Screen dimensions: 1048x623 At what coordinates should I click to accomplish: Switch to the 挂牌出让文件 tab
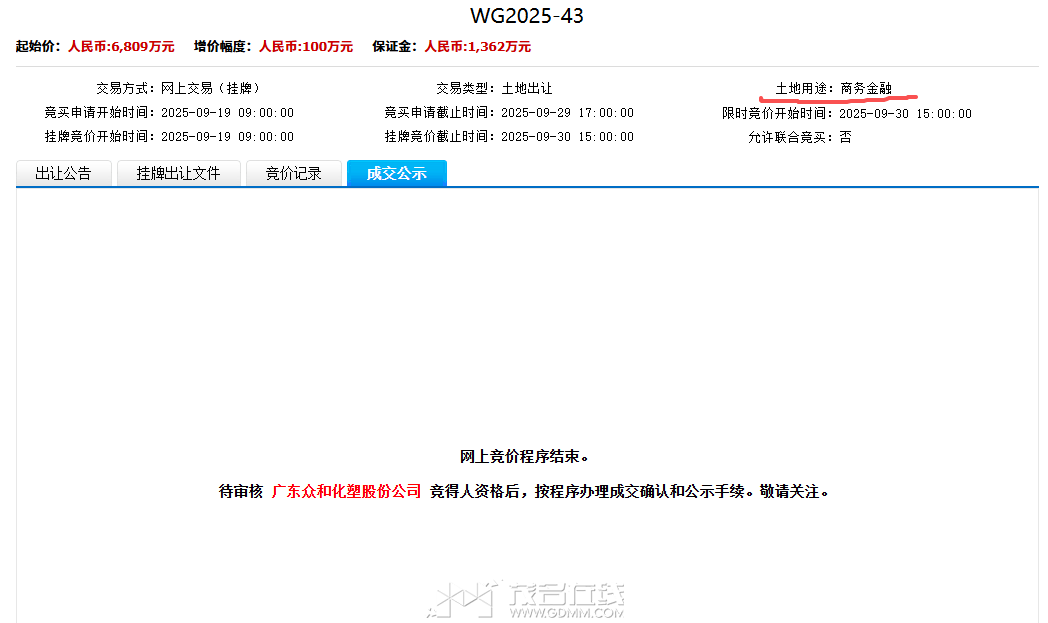pyautogui.click(x=178, y=173)
